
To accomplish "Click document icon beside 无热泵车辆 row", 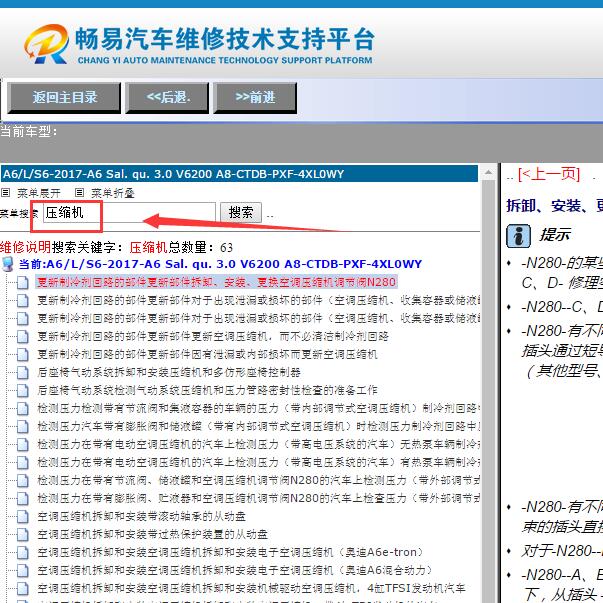I will click(23, 444).
